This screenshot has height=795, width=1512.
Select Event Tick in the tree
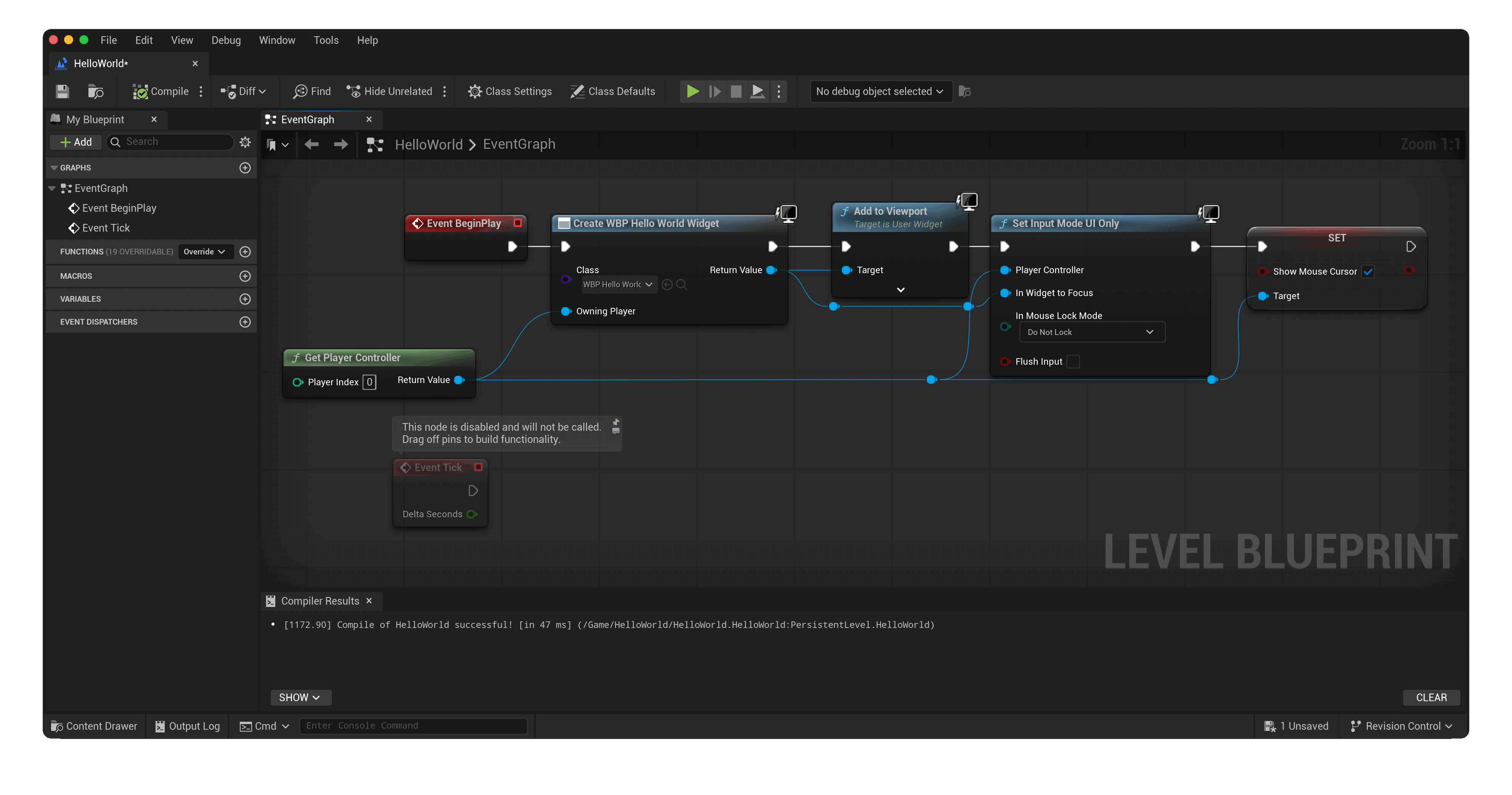[x=99, y=228]
